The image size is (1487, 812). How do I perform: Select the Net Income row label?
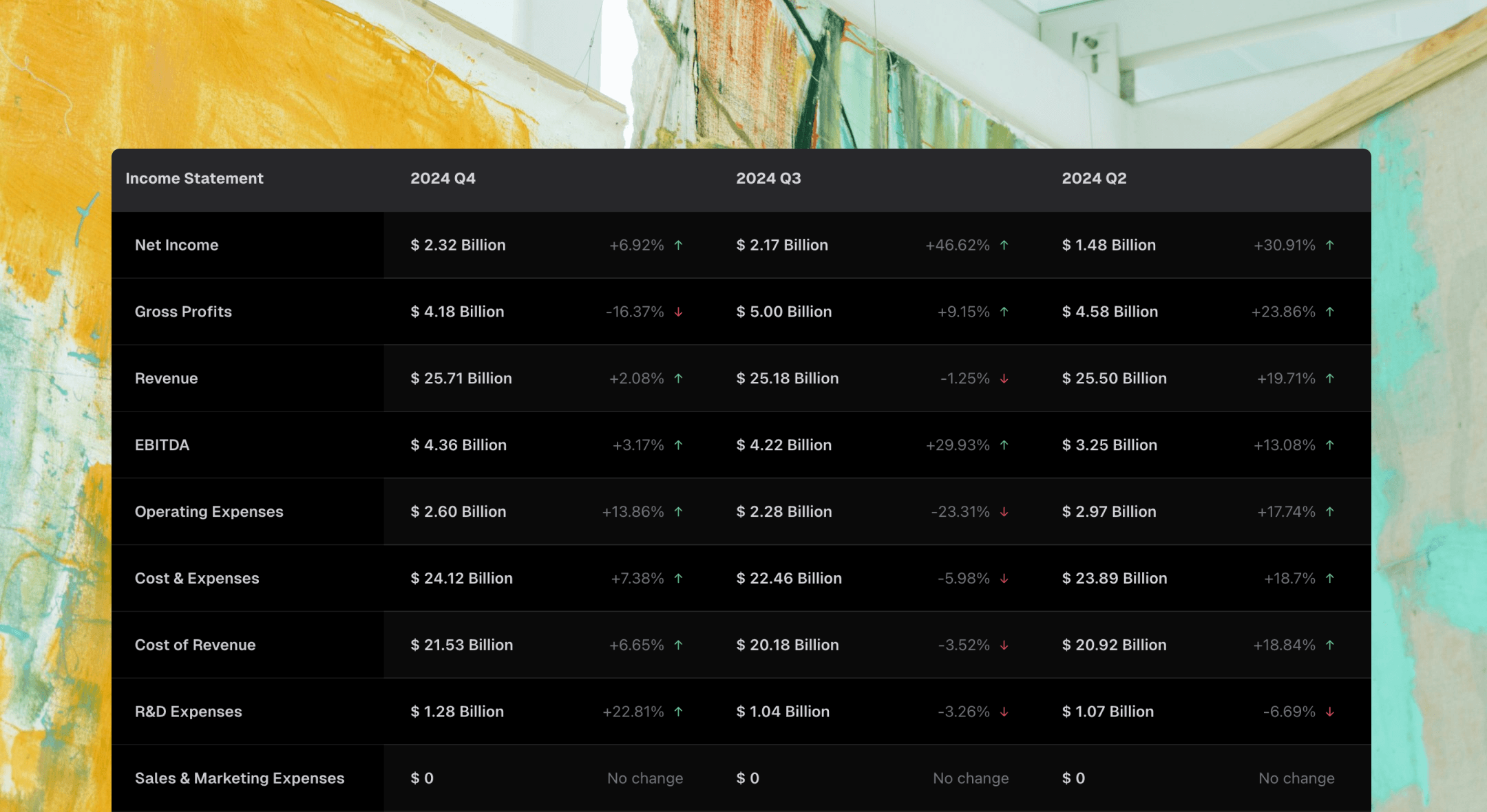coord(176,245)
